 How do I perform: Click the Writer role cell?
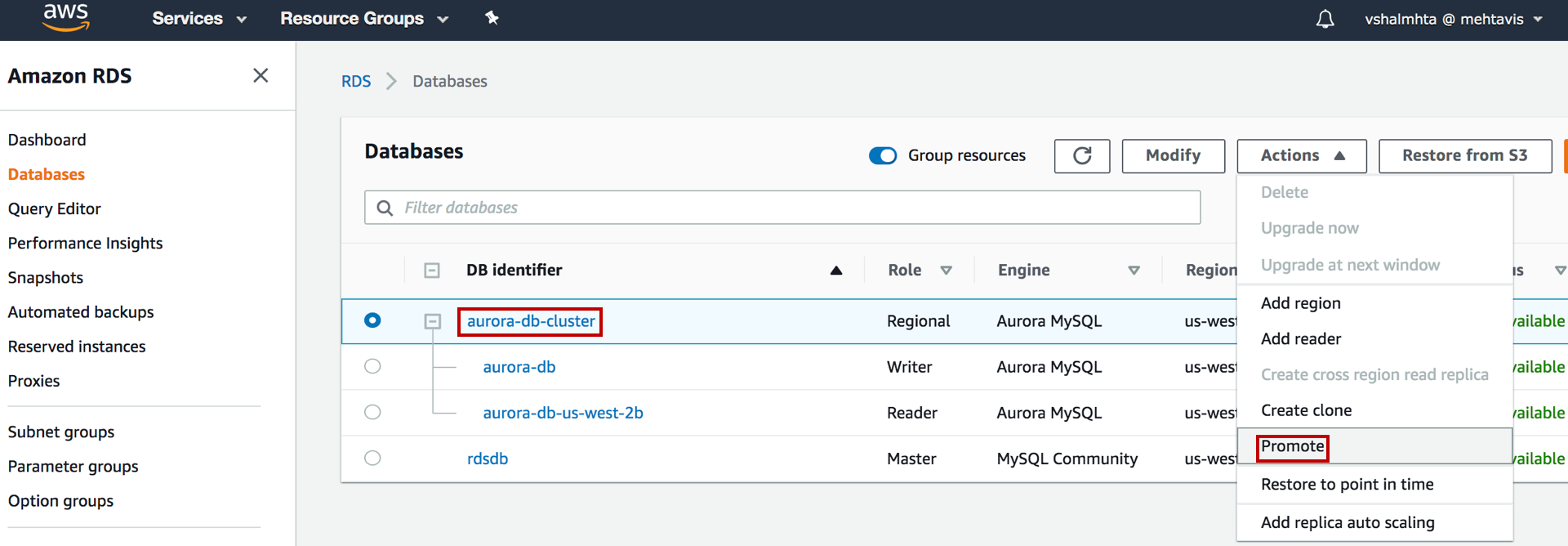click(x=910, y=367)
